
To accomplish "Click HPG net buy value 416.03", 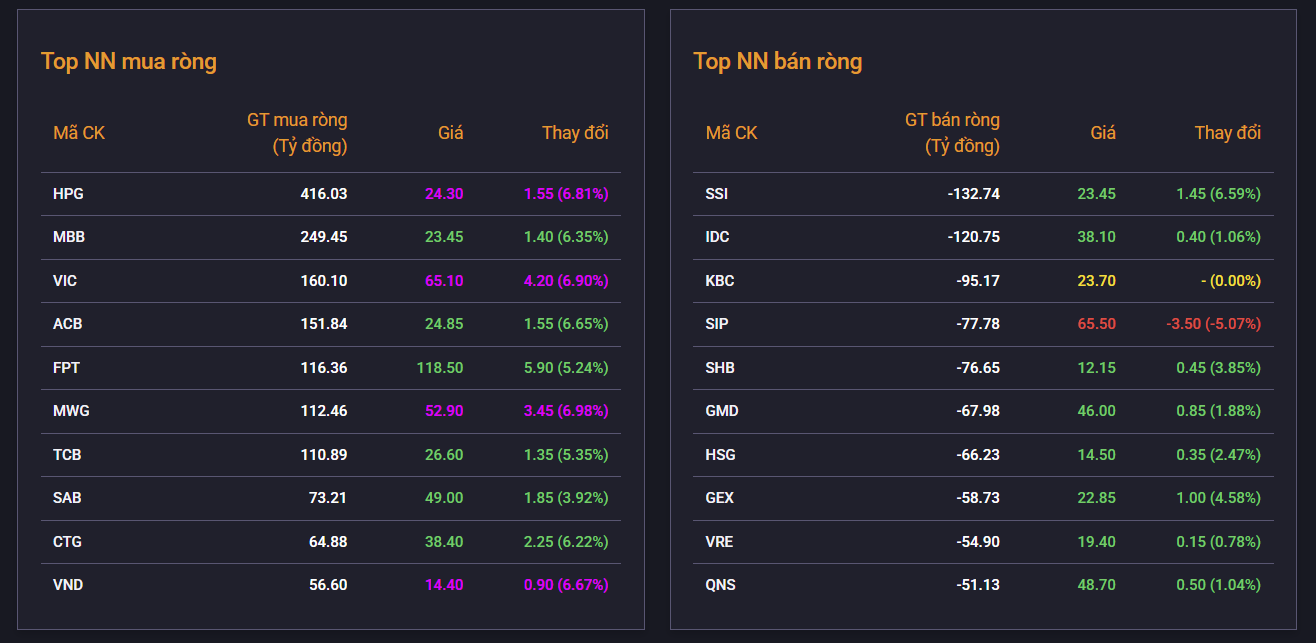I will [x=324, y=194].
